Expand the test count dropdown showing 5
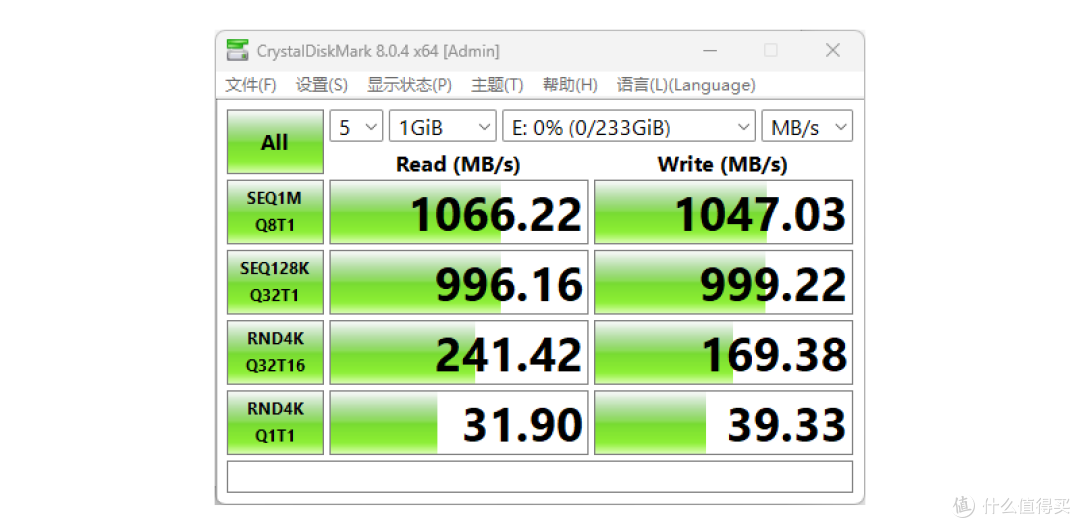1080x528 pixels. (x=356, y=127)
